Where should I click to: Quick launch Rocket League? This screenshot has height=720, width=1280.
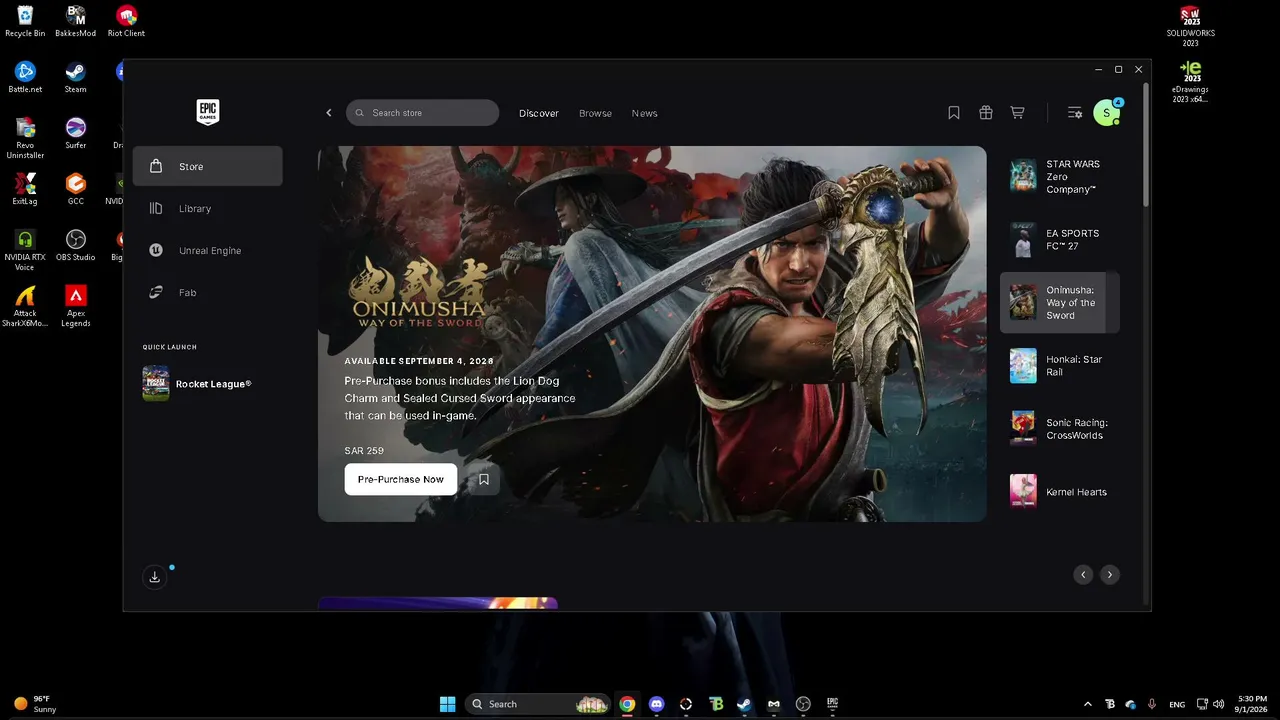[x=208, y=384]
